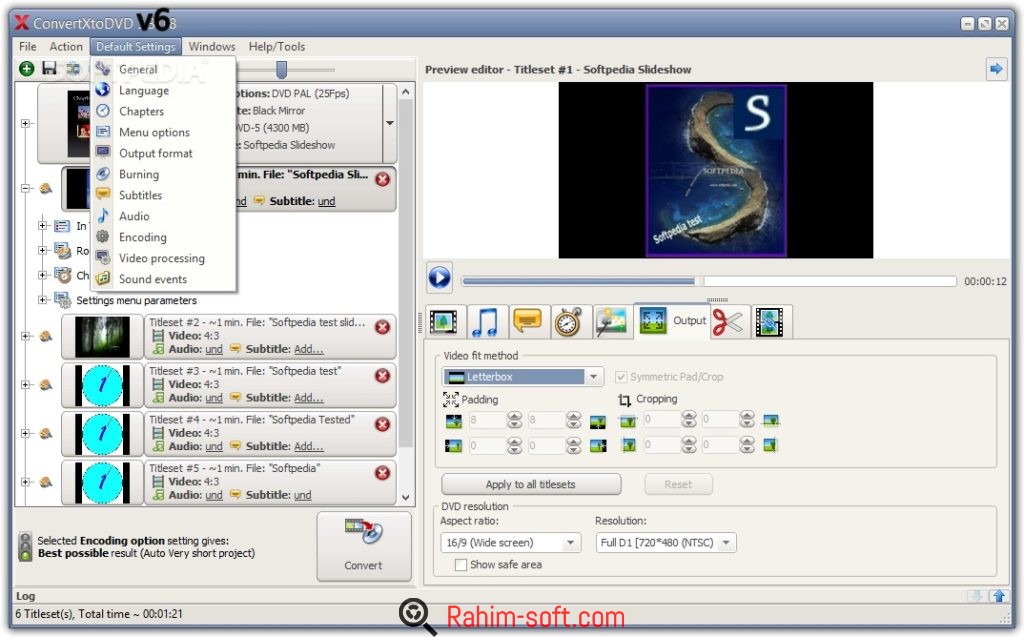Click the Add... subtitle link for Titleset #2
The width and height of the screenshot is (1024, 637).
(x=309, y=349)
